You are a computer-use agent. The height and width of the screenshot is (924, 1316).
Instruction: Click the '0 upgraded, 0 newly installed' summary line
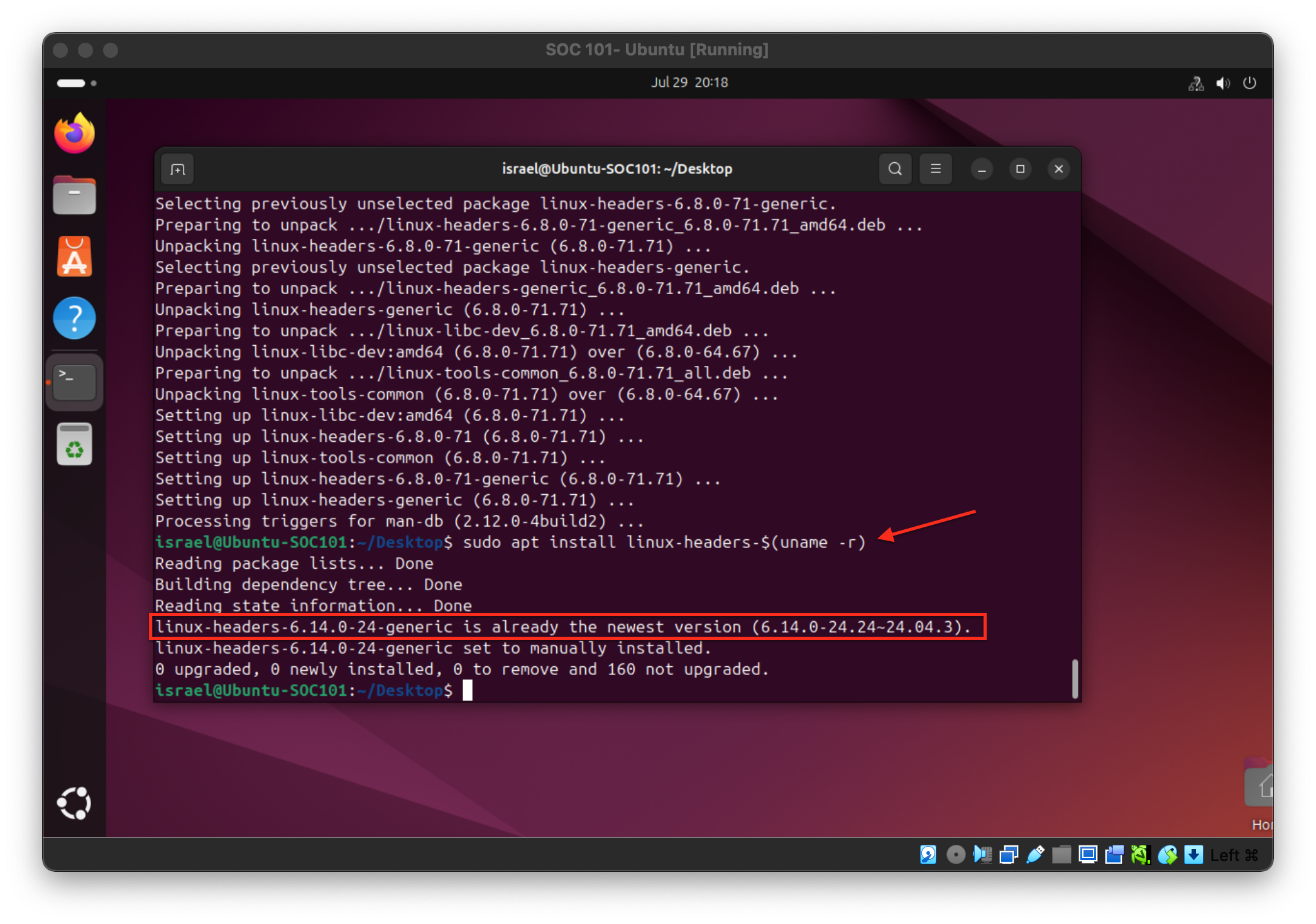462,669
